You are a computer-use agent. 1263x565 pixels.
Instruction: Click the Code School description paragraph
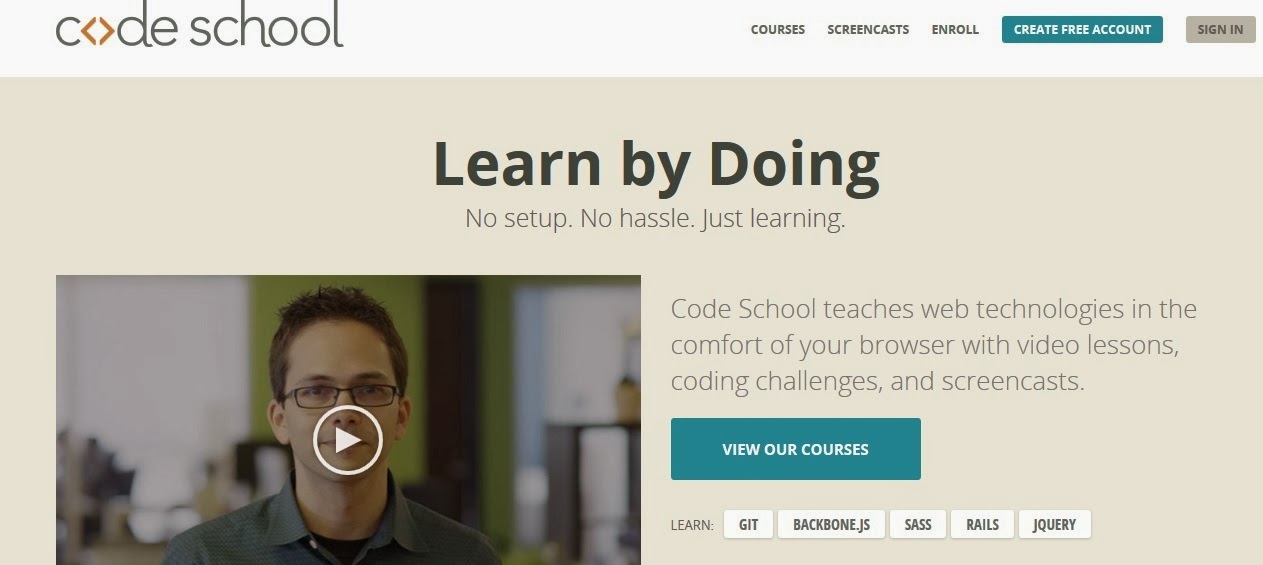[x=933, y=345]
